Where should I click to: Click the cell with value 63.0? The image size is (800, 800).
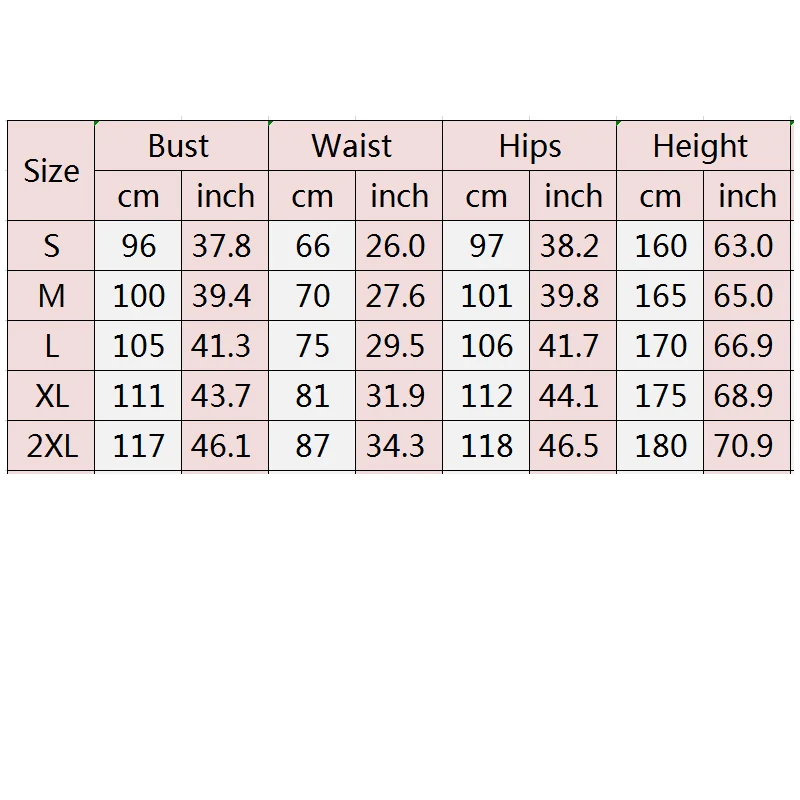tap(744, 246)
